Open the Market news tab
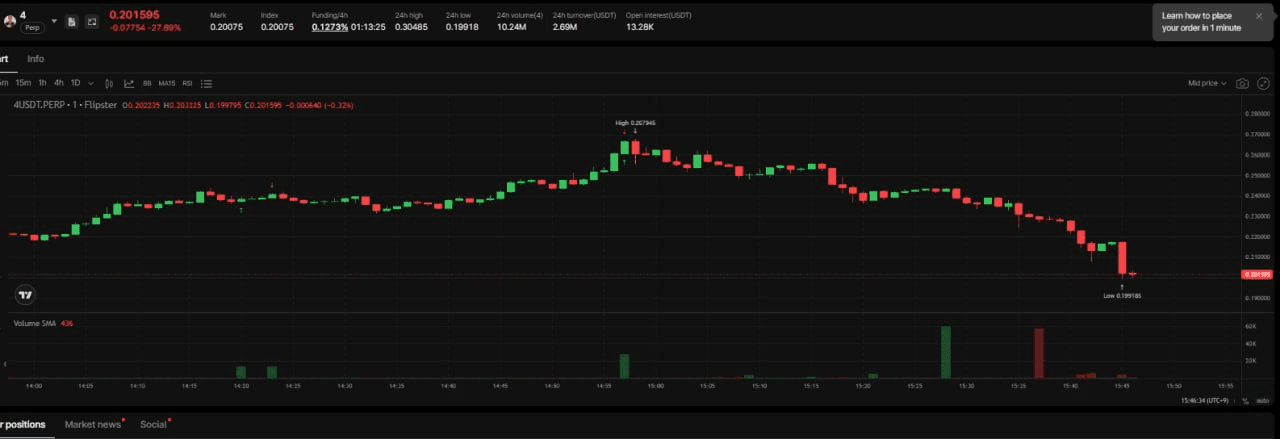 pyautogui.click(x=93, y=424)
